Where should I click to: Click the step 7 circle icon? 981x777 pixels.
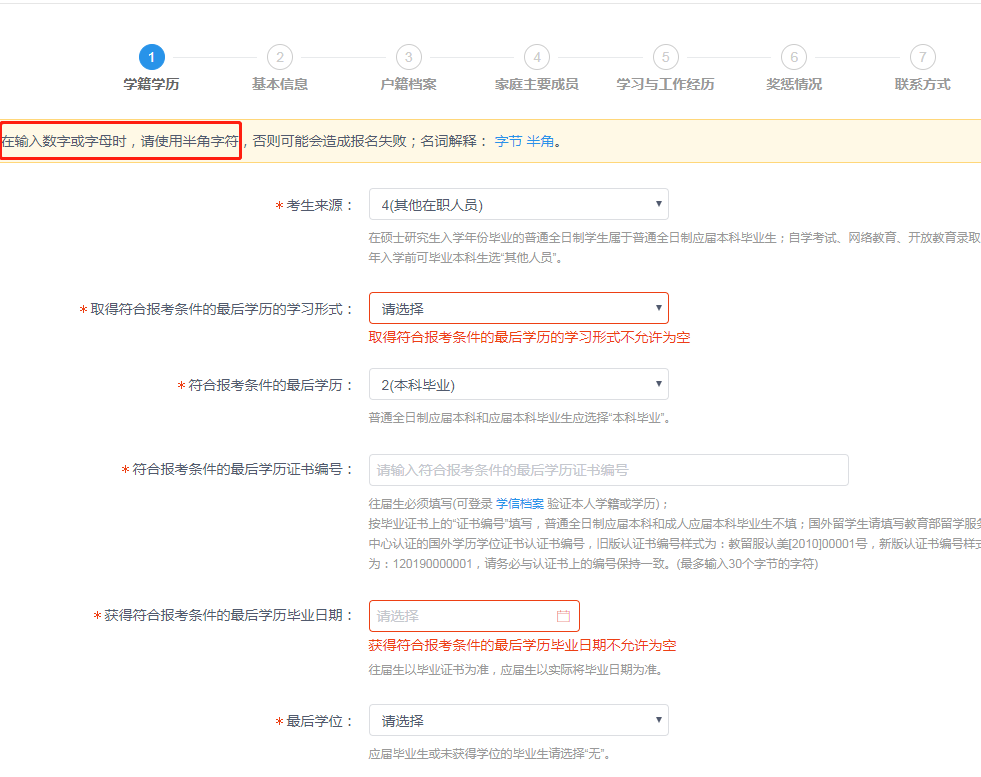point(922,57)
